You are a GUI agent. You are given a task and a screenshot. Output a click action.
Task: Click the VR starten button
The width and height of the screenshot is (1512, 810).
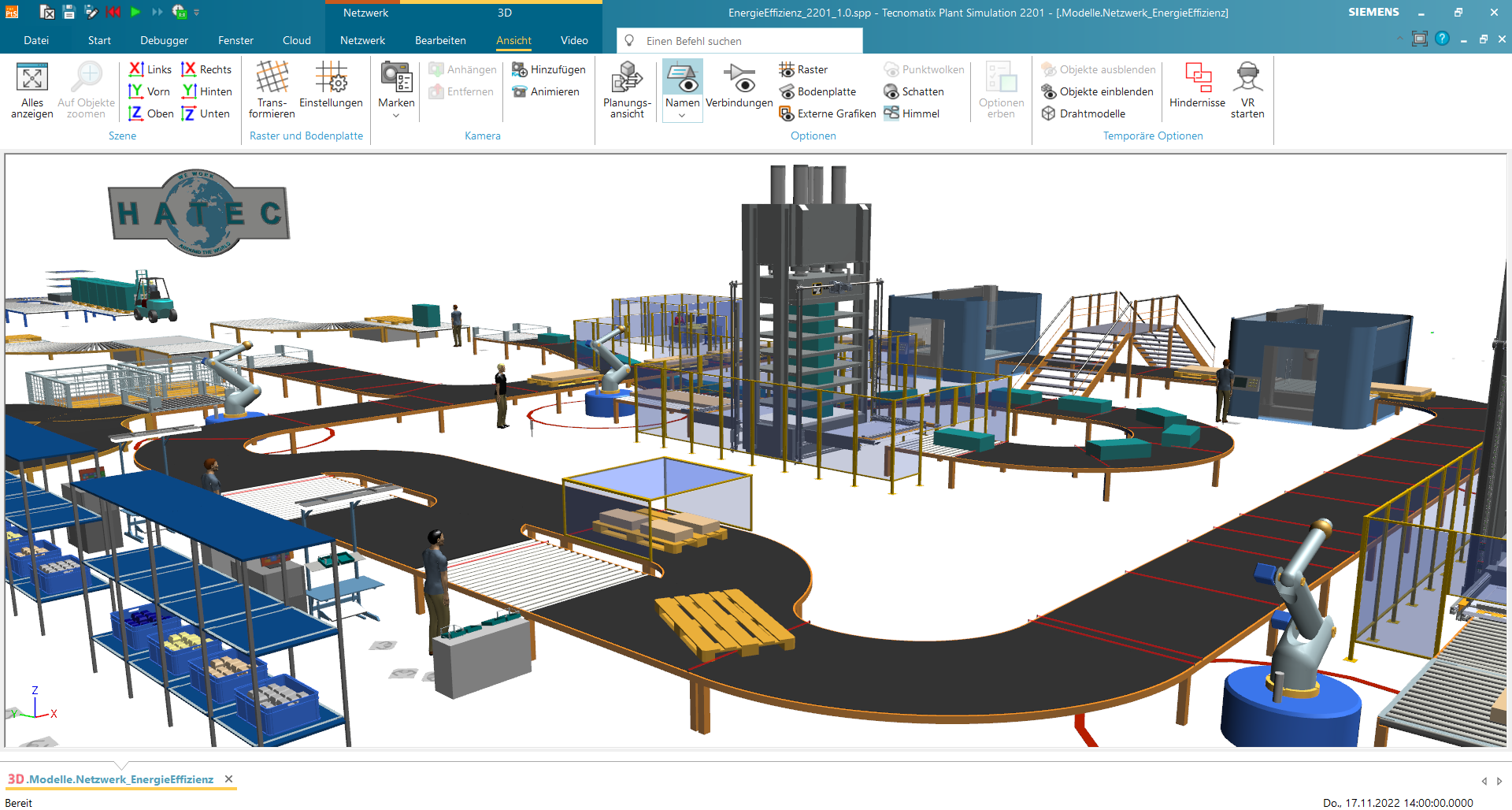pos(1247,89)
